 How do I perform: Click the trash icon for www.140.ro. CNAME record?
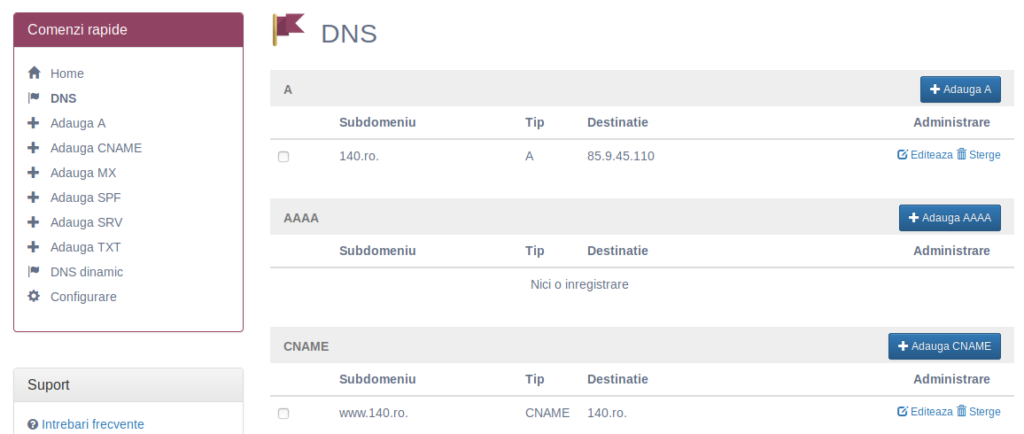961,411
